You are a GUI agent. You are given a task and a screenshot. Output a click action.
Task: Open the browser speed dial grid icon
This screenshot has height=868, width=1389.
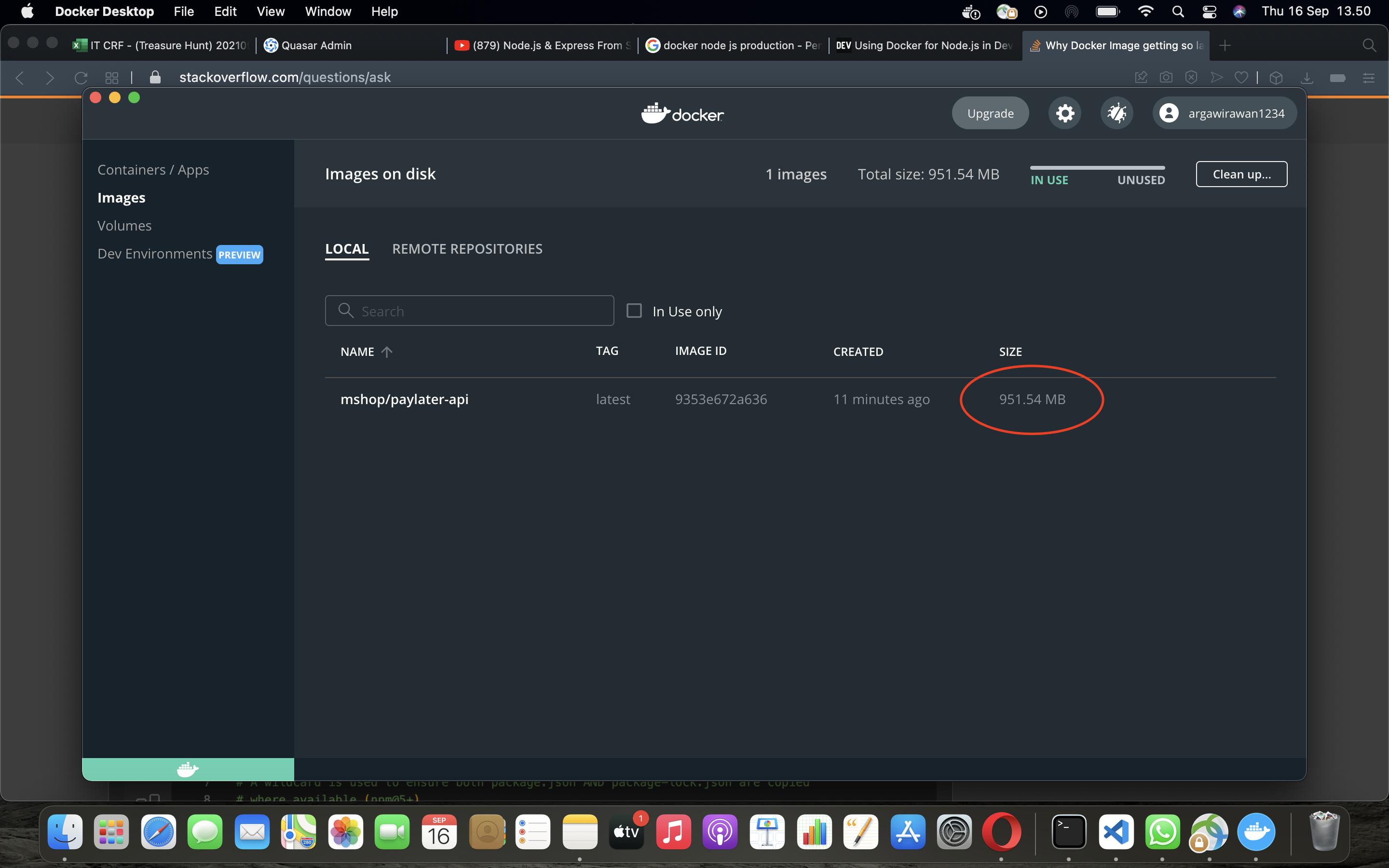112,78
